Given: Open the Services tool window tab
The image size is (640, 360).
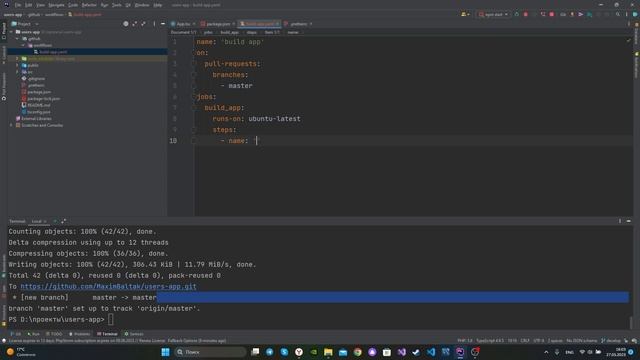Looking at the screenshot, I should [x=134, y=334].
